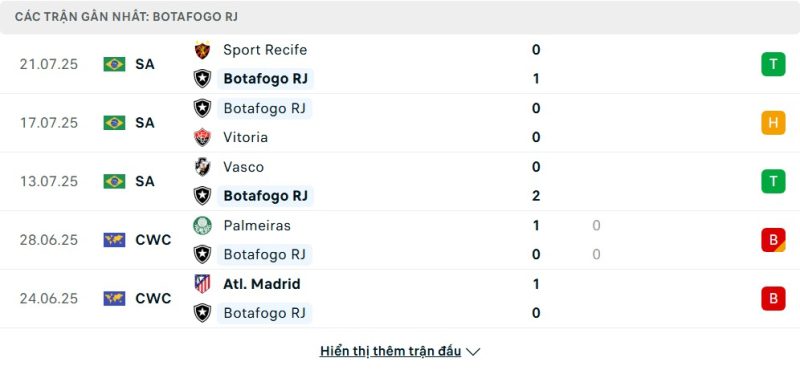The height and width of the screenshot is (374, 800).
Task: Open Hiển thị thêm trận đấu link
Action: pyautogui.click(x=390, y=352)
